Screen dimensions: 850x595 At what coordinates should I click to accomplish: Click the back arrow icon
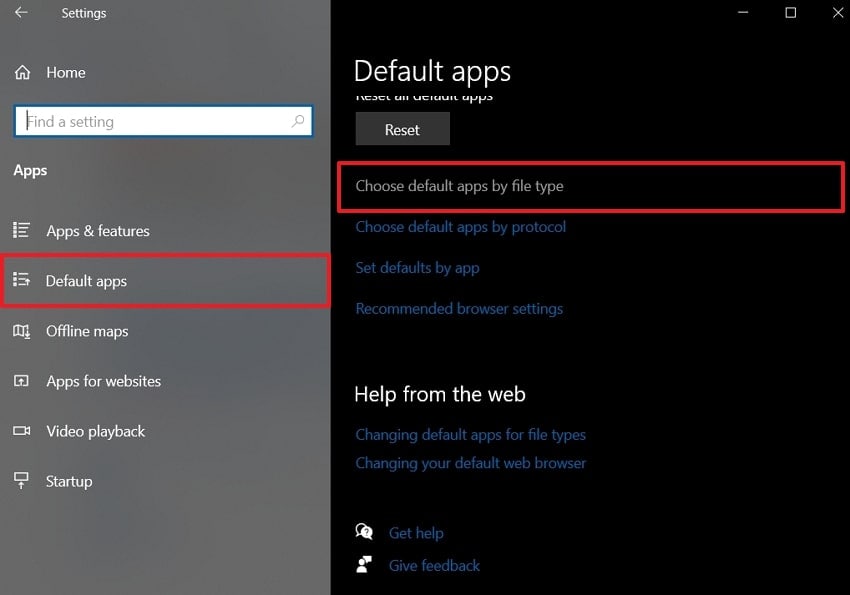pyautogui.click(x=21, y=13)
